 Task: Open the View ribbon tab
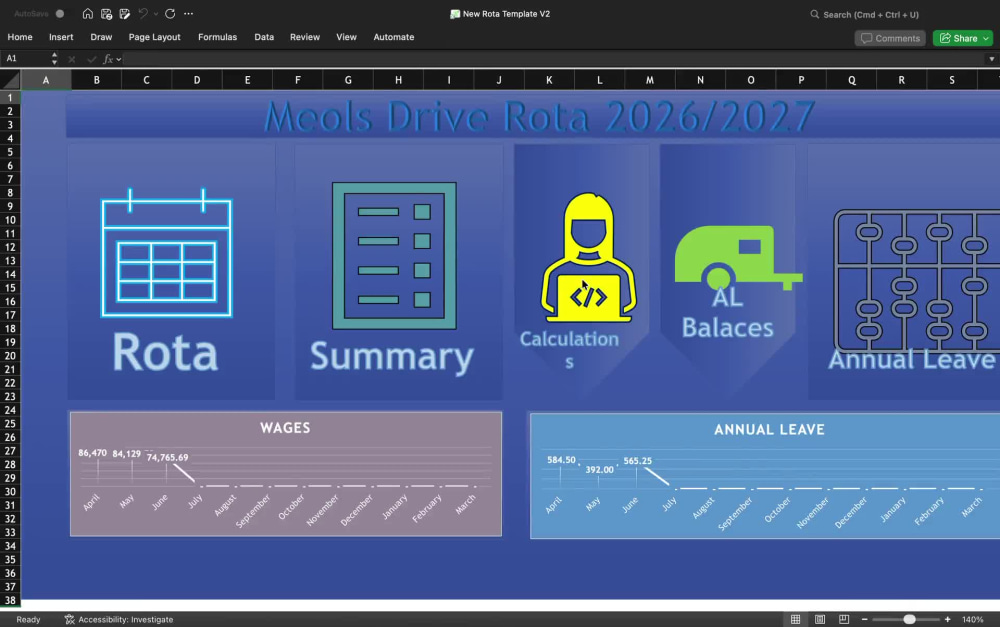pos(346,37)
